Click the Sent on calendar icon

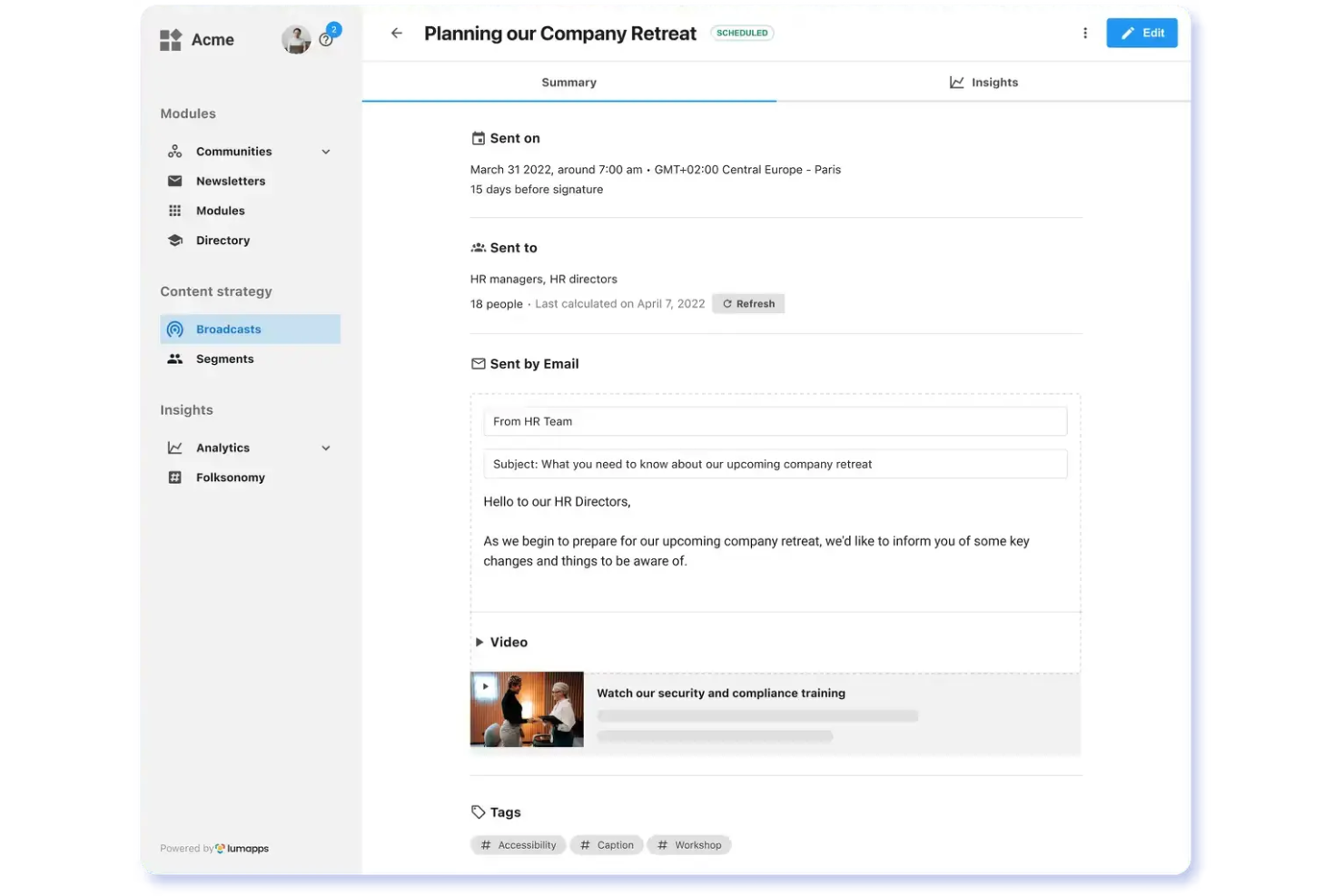tap(479, 139)
